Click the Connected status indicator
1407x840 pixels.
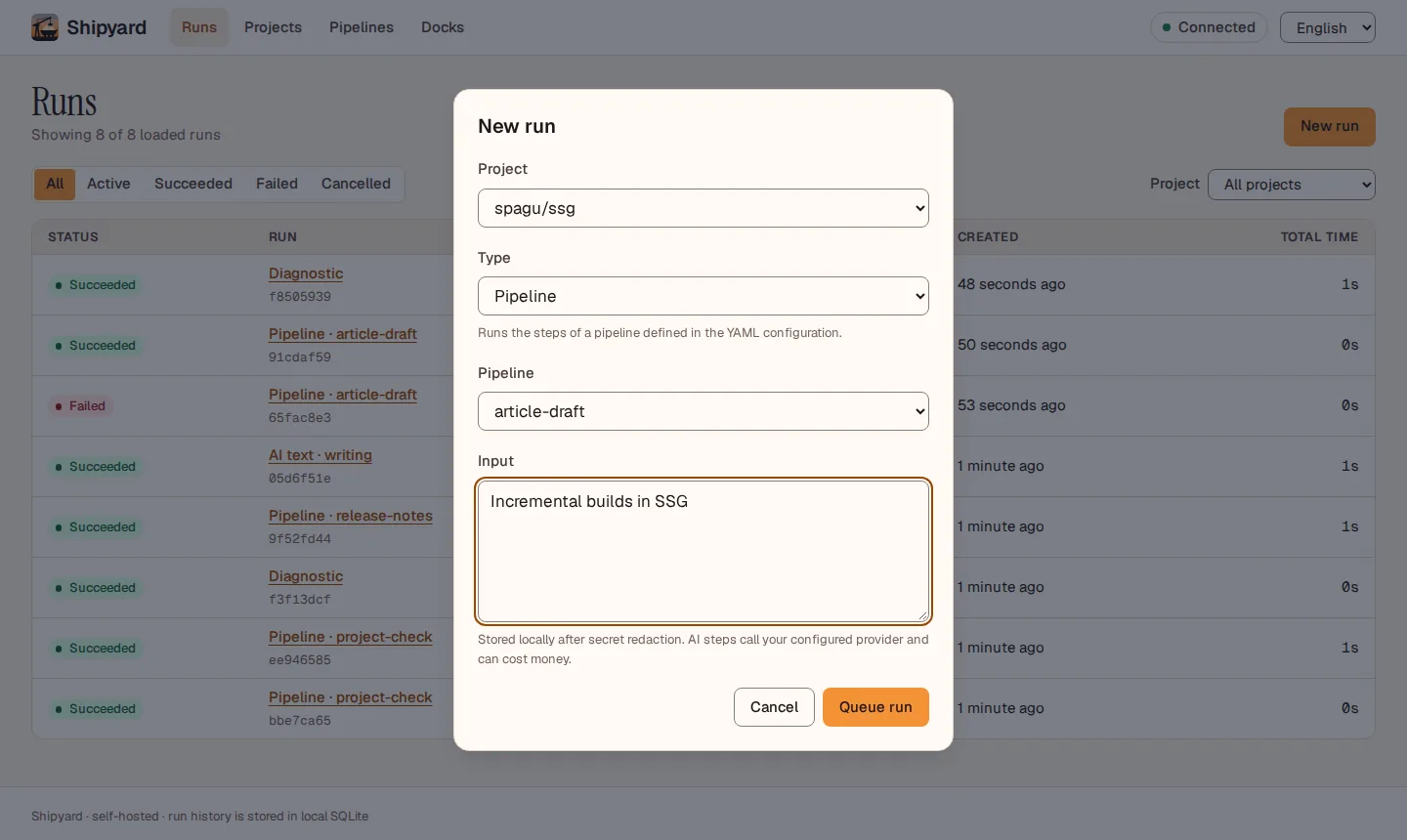tap(1209, 27)
